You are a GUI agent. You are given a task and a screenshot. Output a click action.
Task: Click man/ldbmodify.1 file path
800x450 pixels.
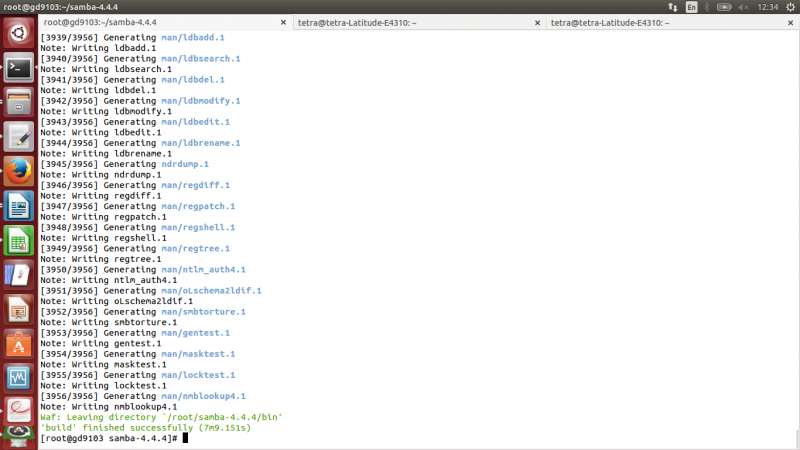pyautogui.click(x=201, y=101)
